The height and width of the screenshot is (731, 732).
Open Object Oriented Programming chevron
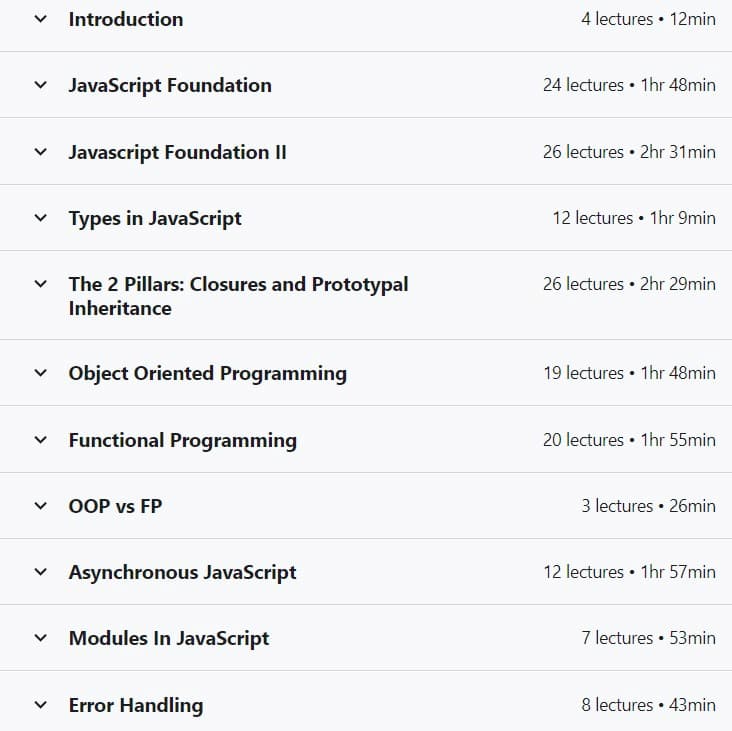(x=41, y=373)
